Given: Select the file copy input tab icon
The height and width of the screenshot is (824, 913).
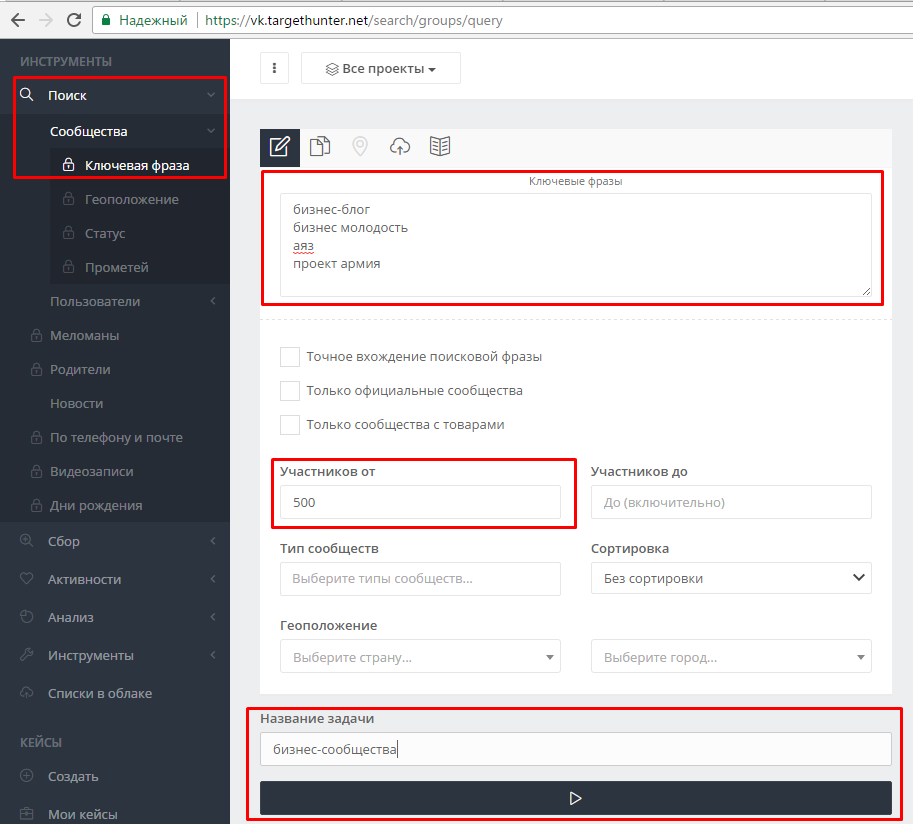Looking at the screenshot, I should click(x=320, y=147).
